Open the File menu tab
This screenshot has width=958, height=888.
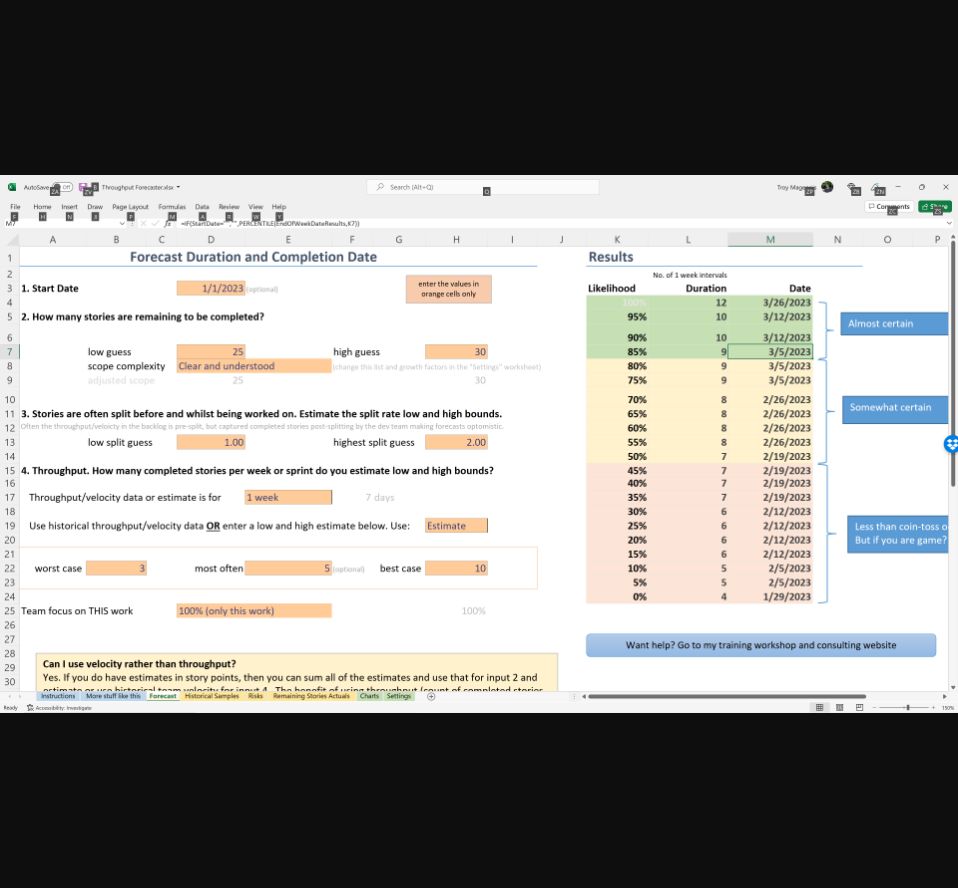point(15,207)
